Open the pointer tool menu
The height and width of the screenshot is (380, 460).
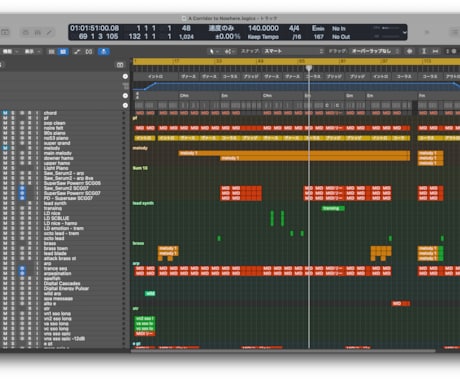(x=213, y=51)
